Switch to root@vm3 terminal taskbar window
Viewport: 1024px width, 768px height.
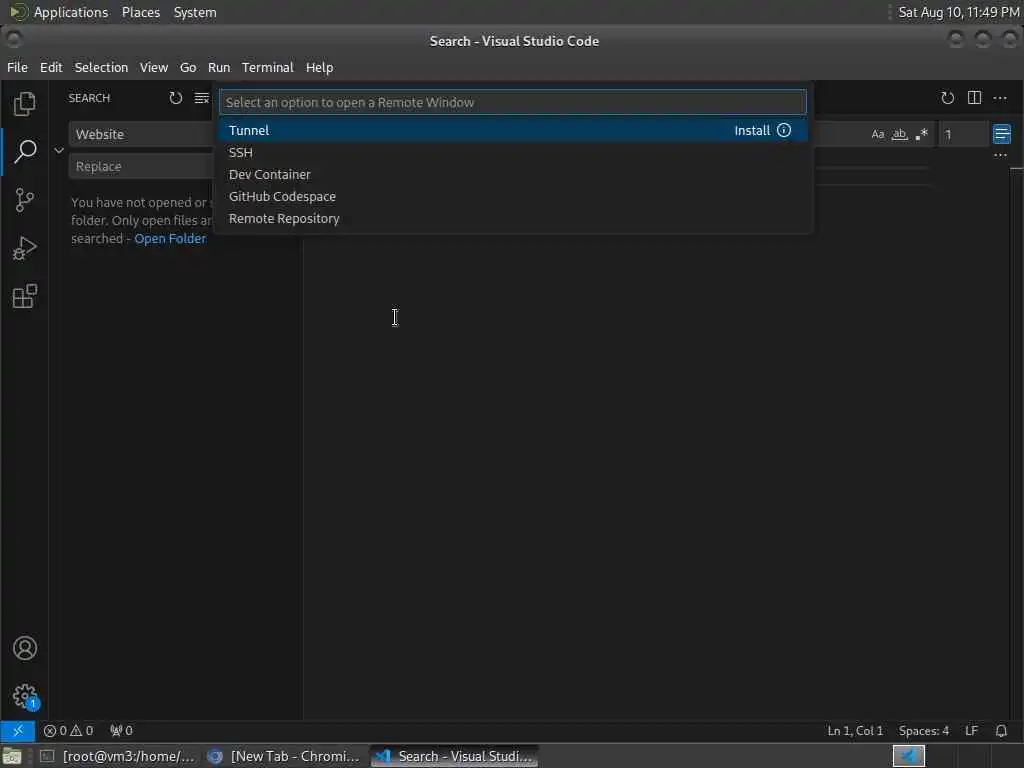[118, 756]
